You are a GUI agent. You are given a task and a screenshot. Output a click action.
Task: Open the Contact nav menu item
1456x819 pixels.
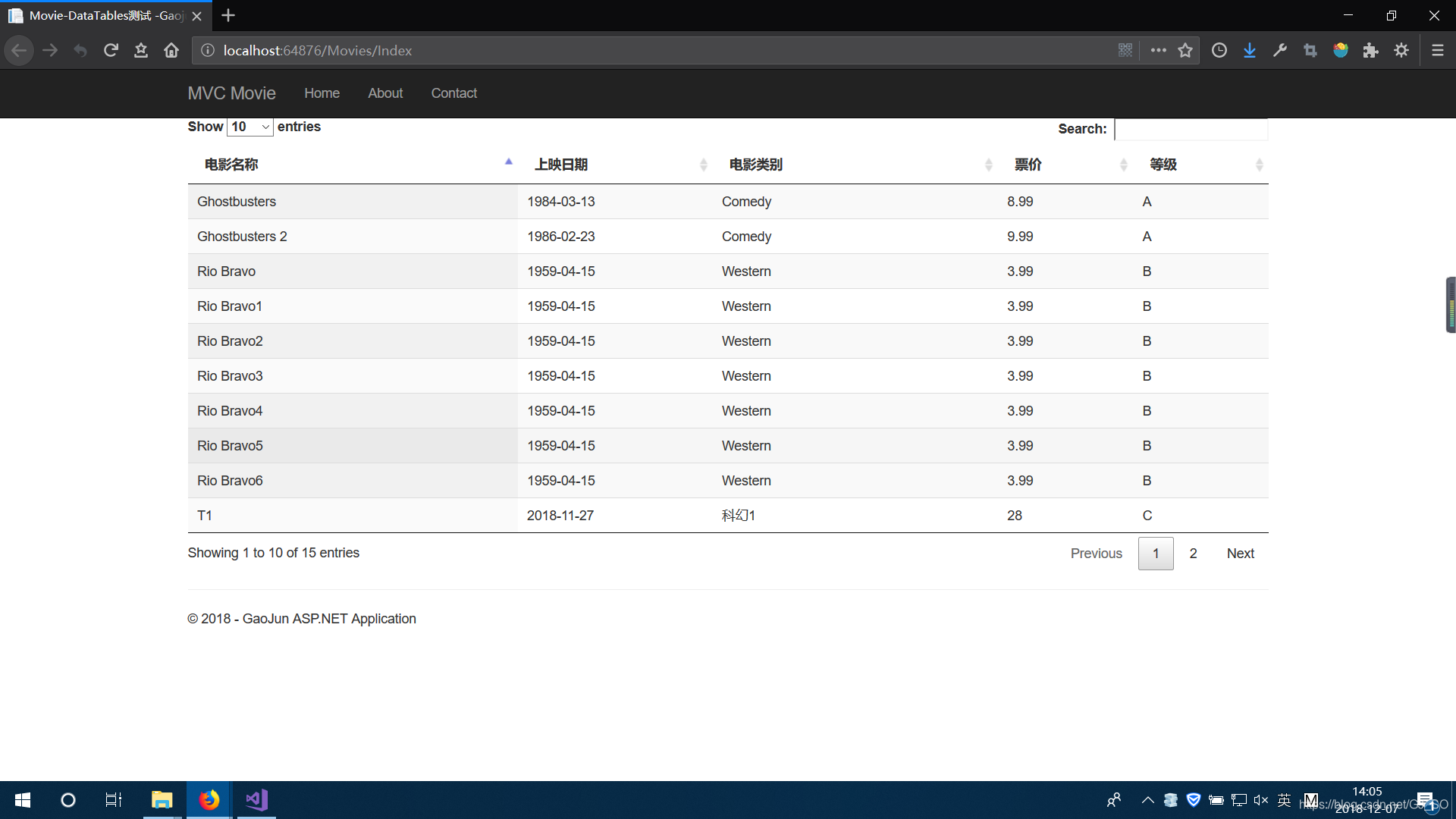tap(453, 93)
